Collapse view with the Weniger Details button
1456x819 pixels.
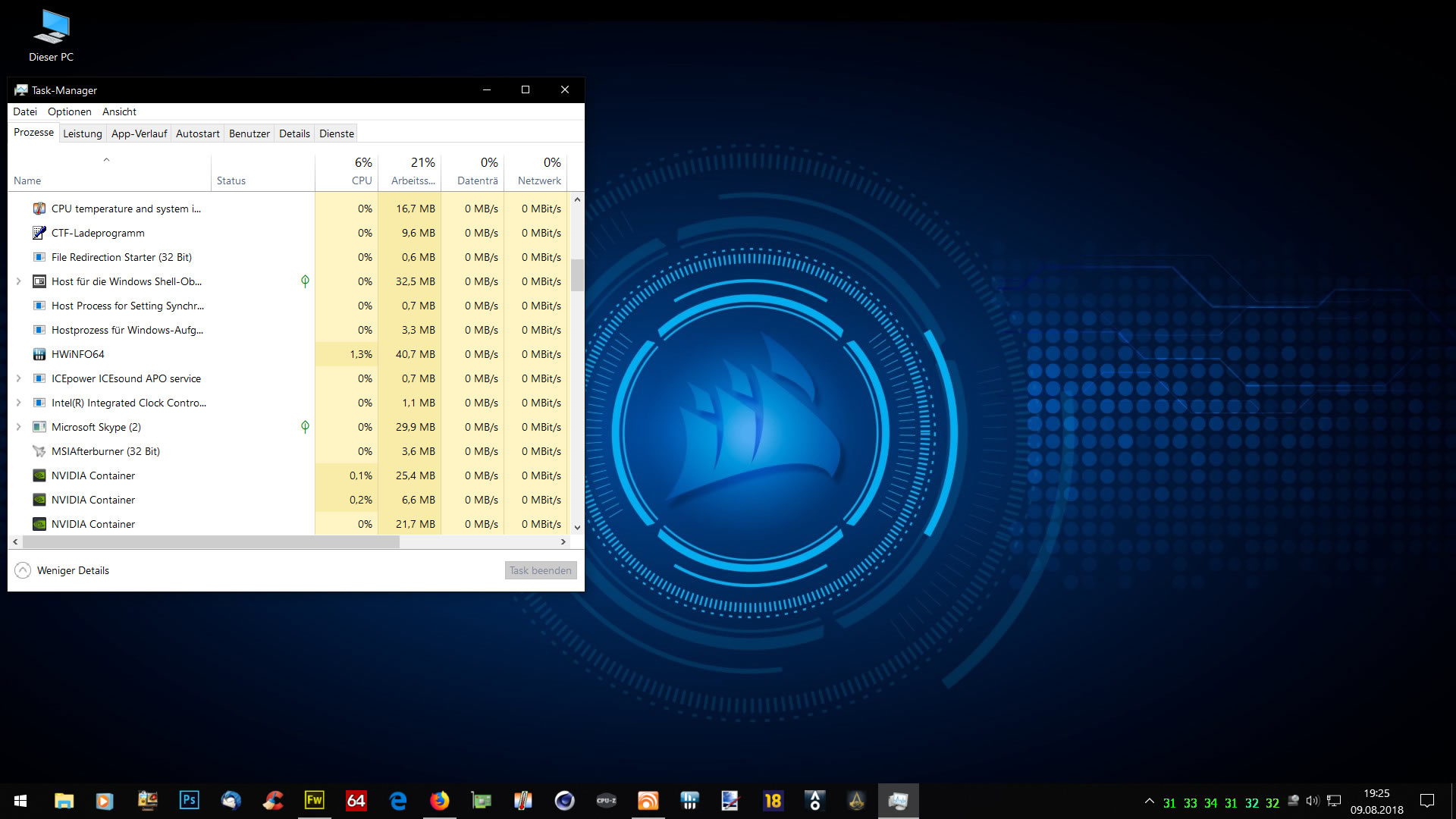62,570
